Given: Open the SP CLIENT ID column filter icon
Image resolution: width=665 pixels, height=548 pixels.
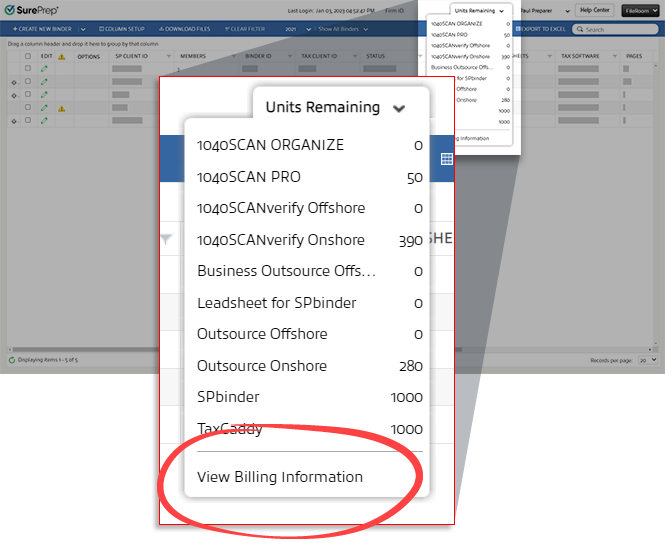Looking at the screenshot, I should pos(169,56).
